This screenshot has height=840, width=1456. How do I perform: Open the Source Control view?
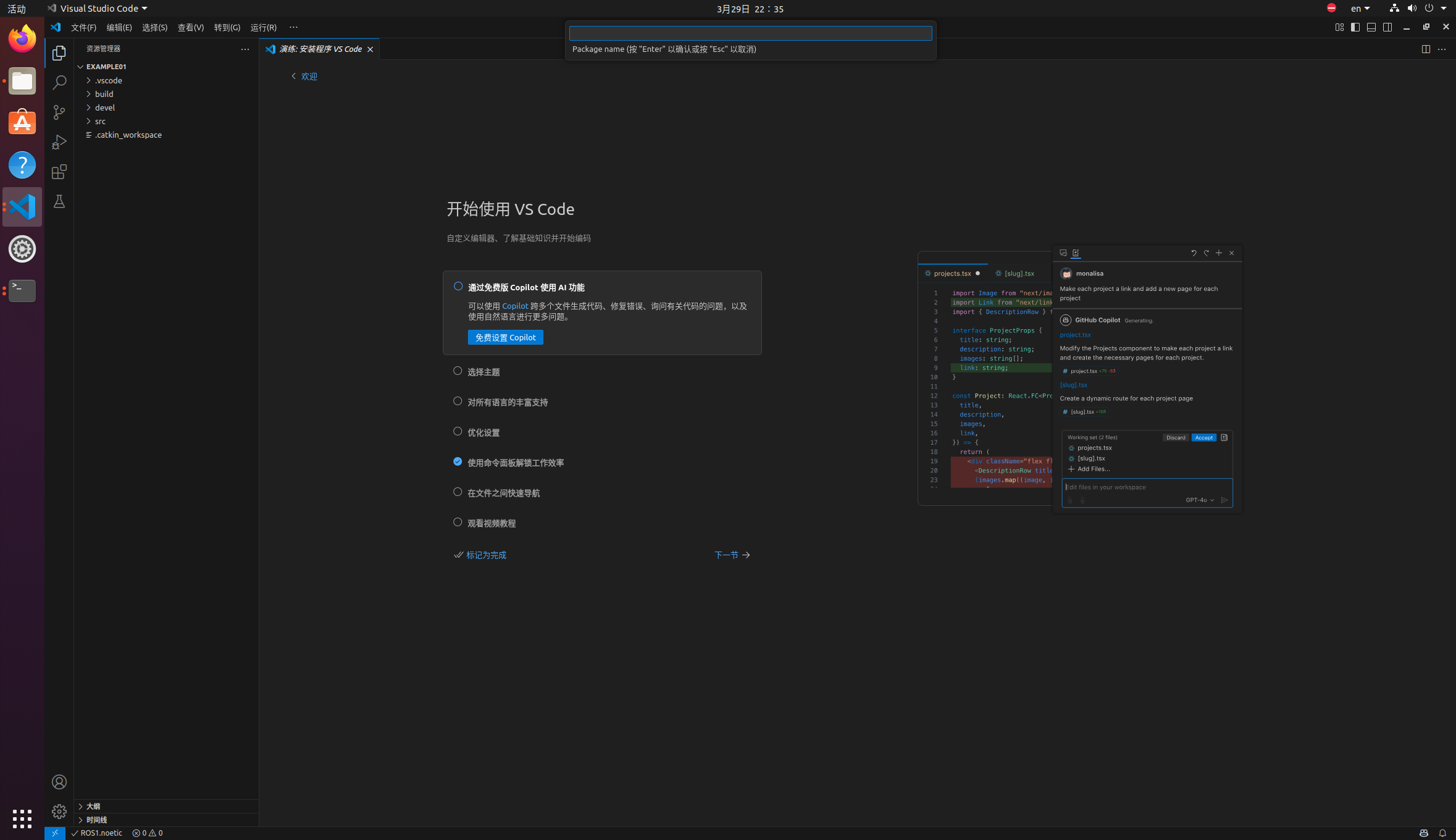pos(59,112)
